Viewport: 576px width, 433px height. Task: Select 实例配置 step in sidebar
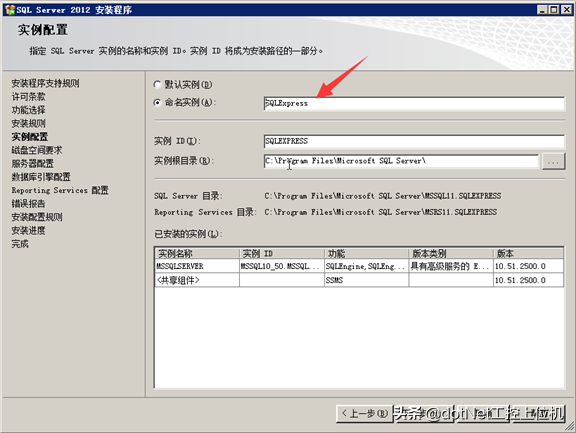coord(30,137)
